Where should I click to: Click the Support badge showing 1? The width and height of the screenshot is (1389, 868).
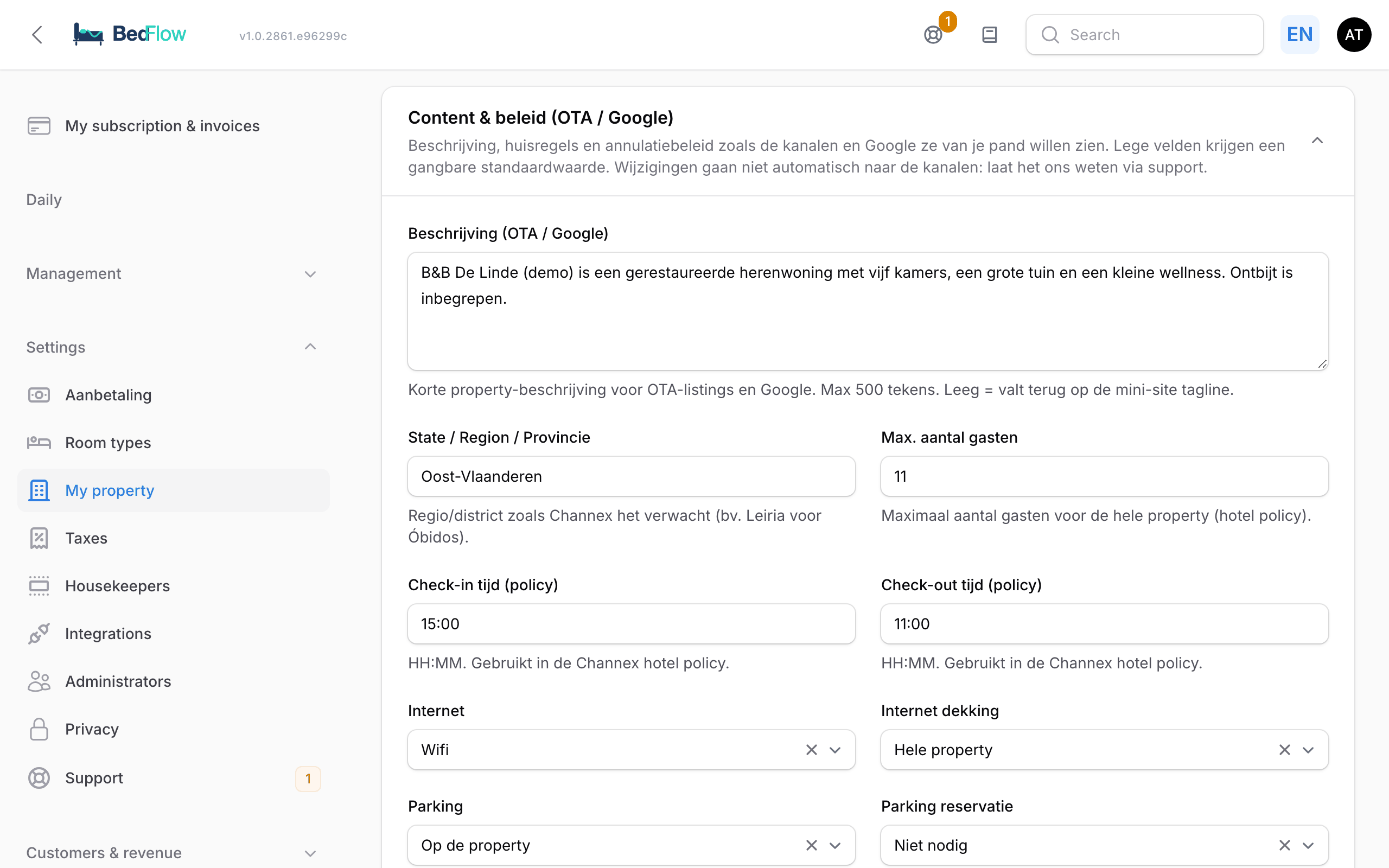pyautogui.click(x=308, y=778)
